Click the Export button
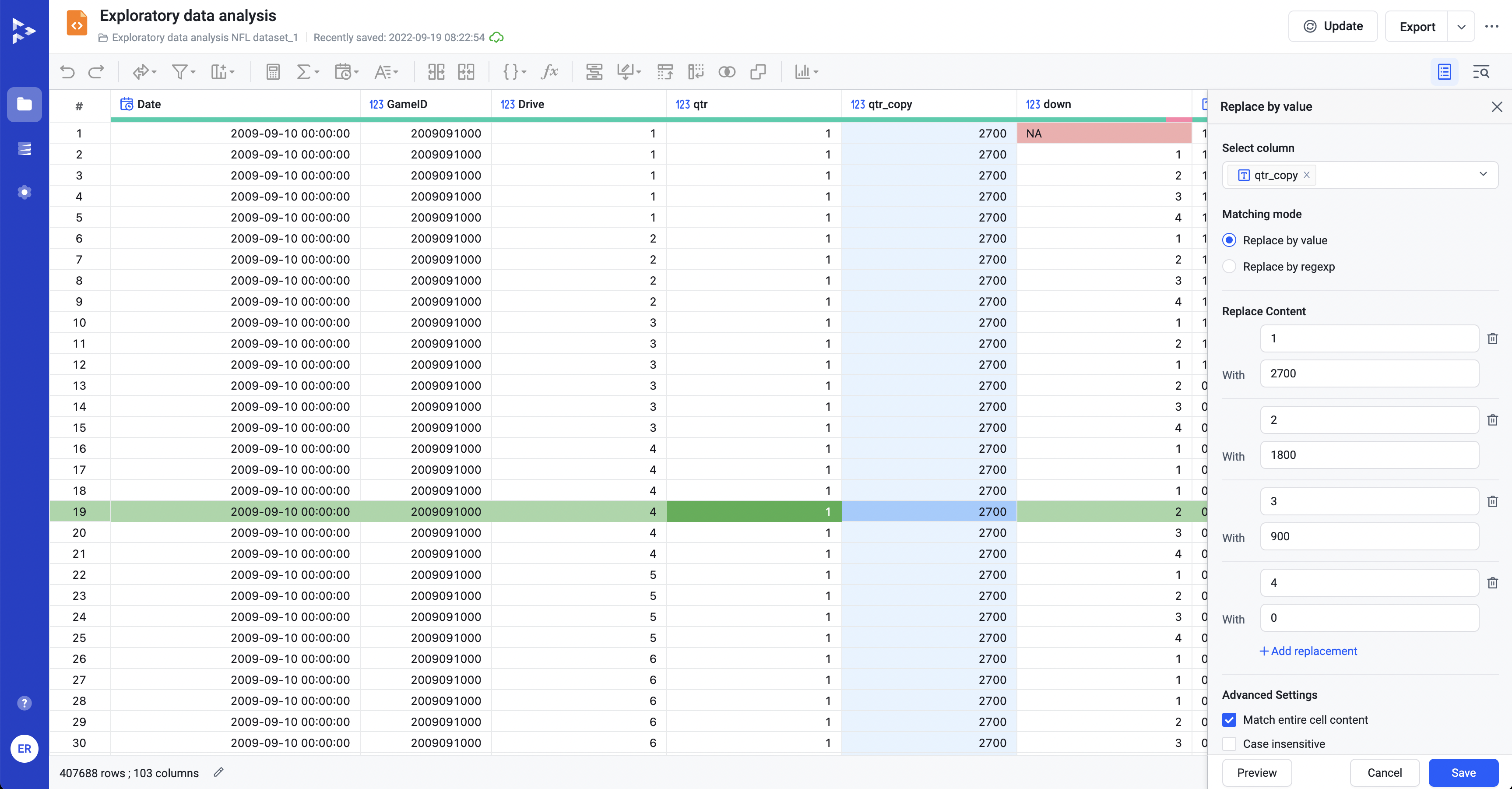The height and width of the screenshot is (789, 1512). tap(1417, 27)
